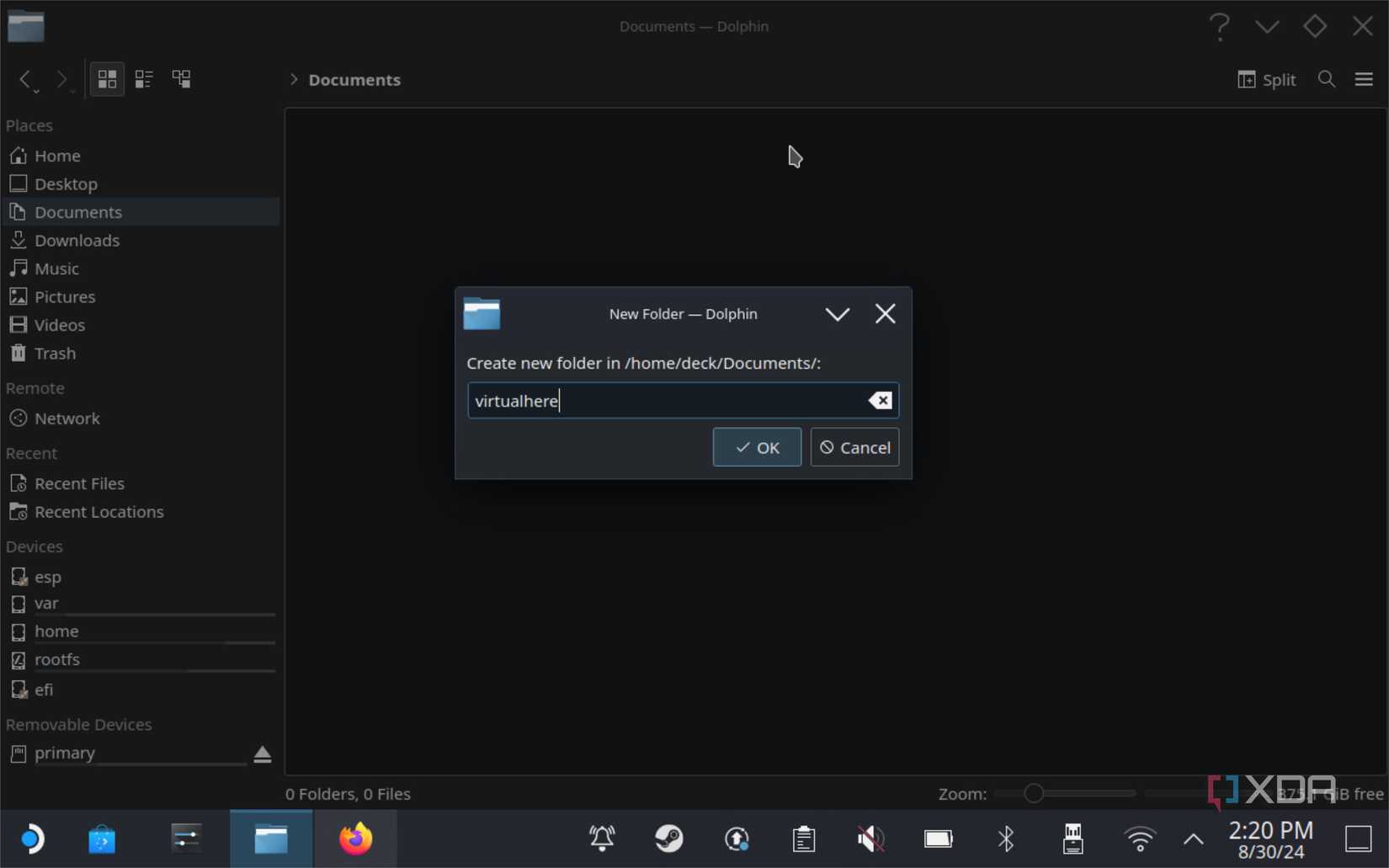
Task: Switch to the icons view mode
Action: [107, 79]
